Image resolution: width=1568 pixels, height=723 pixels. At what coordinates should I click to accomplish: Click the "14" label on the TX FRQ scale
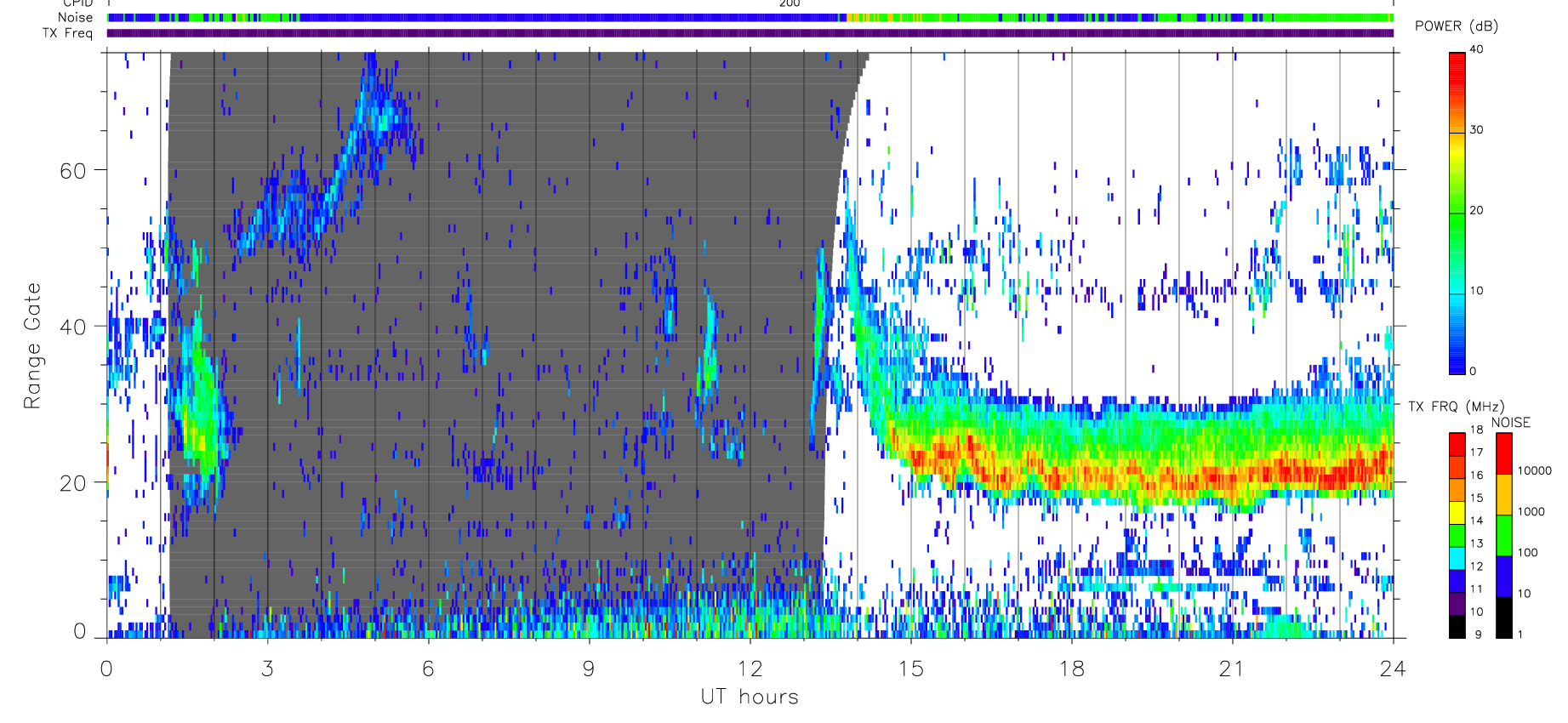1476,521
